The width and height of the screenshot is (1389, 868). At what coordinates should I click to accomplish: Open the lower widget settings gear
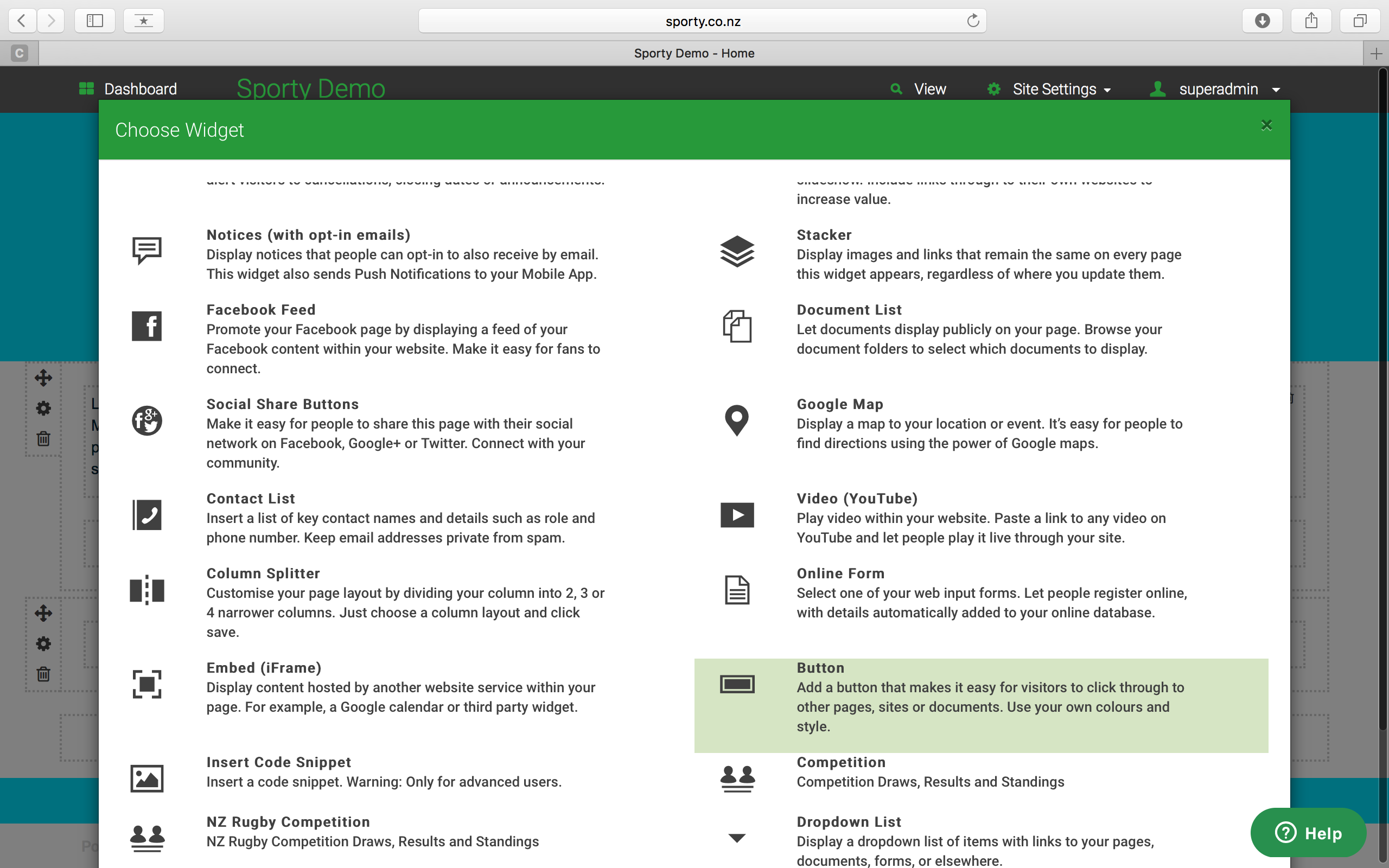click(x=43, y=643)
